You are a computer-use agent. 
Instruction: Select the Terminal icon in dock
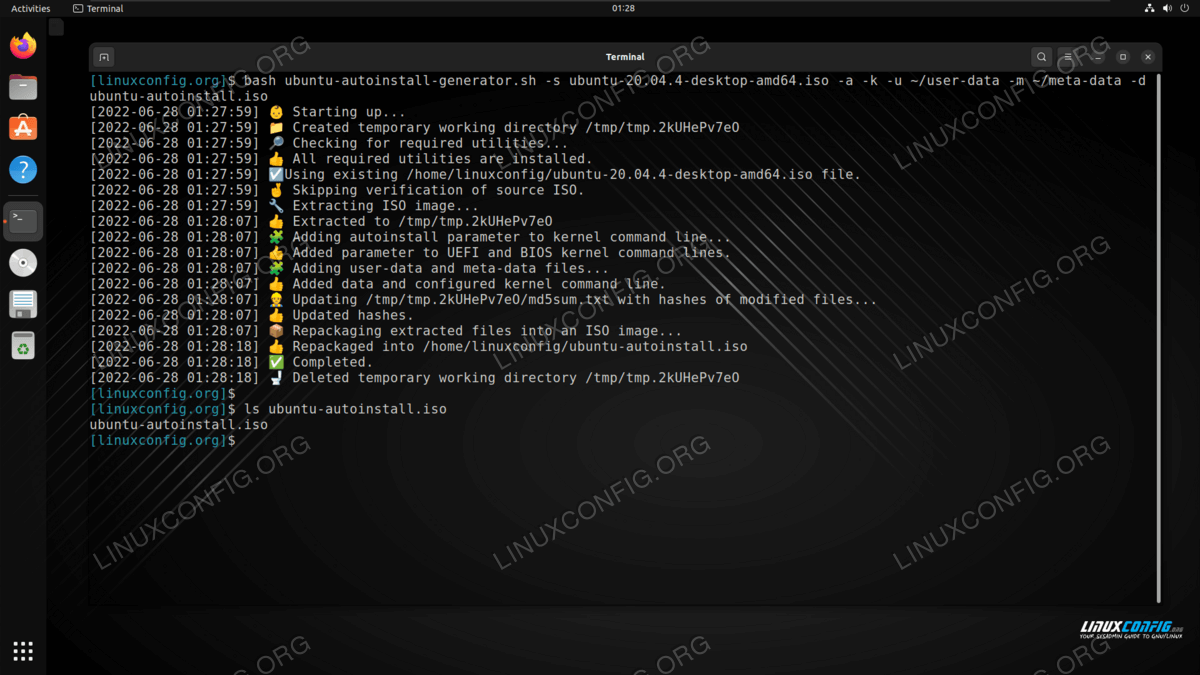[x=23, y=221]
